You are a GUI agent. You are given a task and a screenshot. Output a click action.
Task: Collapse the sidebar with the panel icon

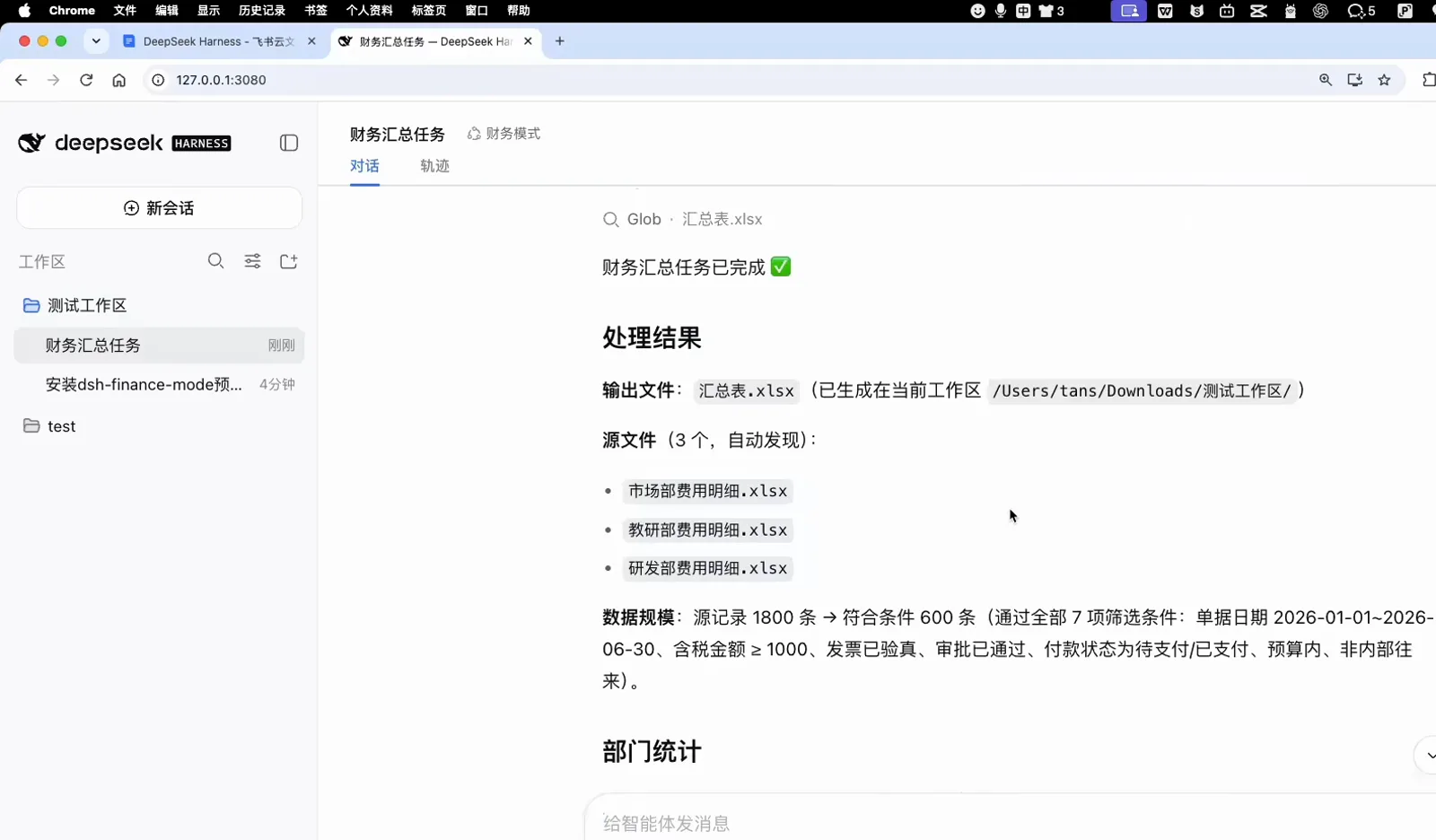click(289, 143)
